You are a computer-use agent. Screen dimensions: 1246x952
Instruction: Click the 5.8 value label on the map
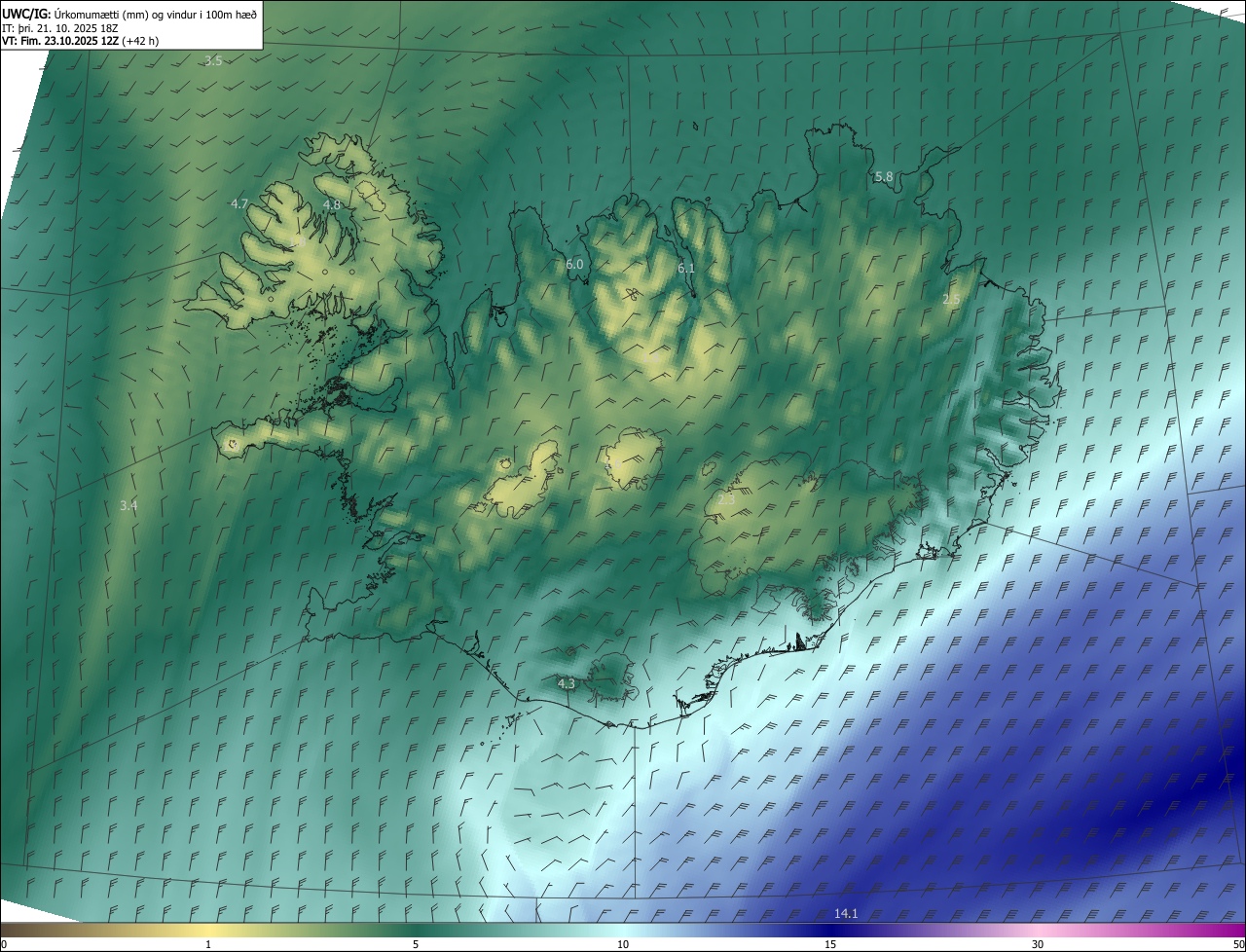pos(884,176)
